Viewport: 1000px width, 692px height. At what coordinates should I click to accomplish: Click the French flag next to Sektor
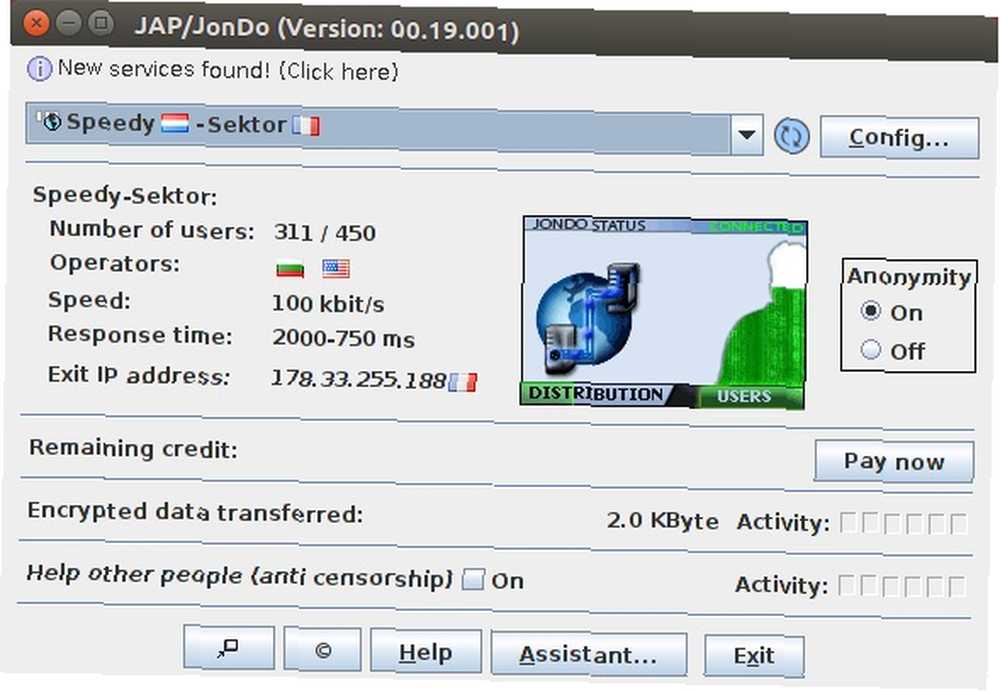click(x=306, y=125)
